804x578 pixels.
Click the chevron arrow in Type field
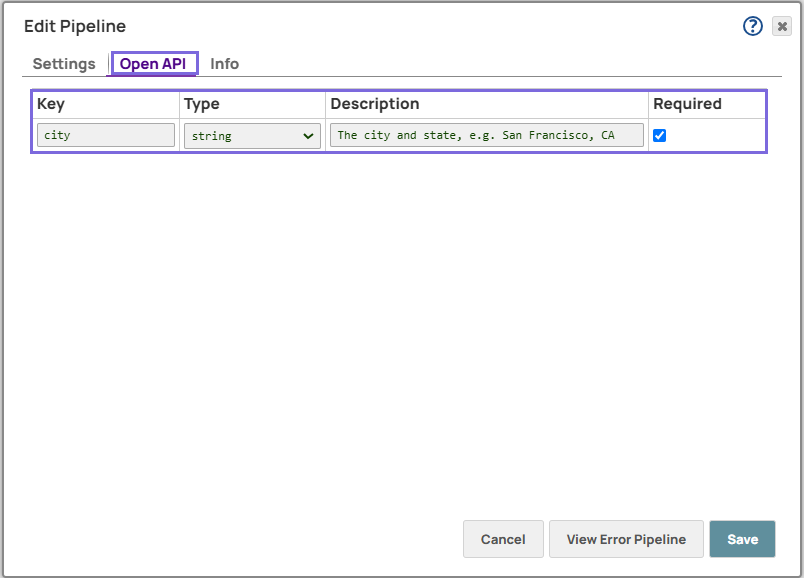pyautogui.click(x=308, y=136)
